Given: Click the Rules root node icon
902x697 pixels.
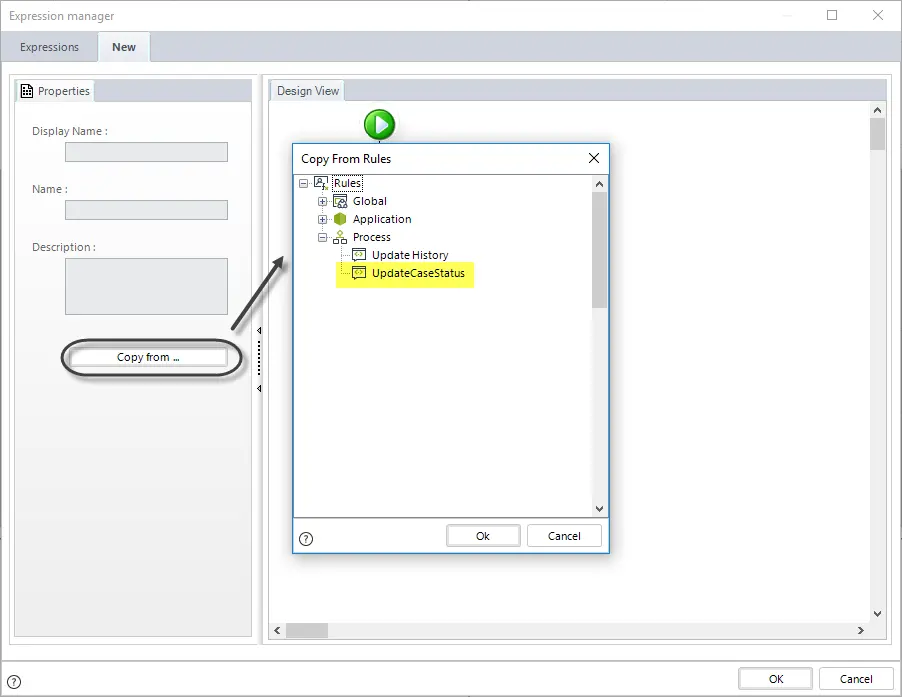Looking at the screenshot, I should pyautogui.click(x=321, y=183).
